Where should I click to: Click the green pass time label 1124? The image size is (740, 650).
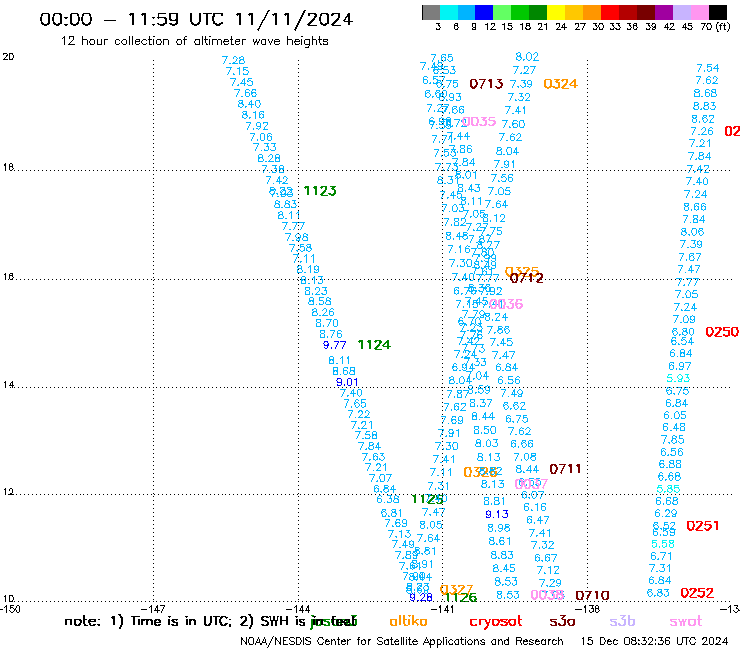(x=374, y=345)
